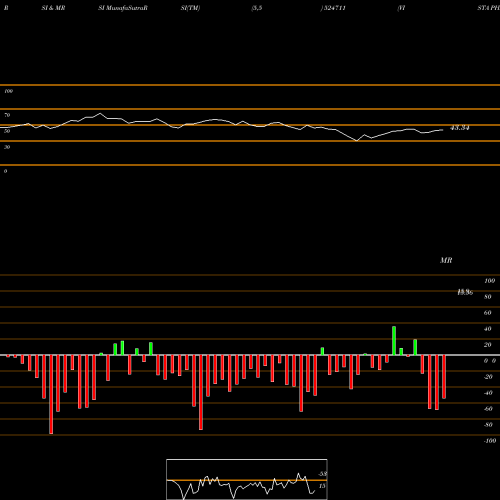Image resolution: width=500 pixels, height=500 pixels.
Task: Click the -40 label on MR scale
Action: click(488, 393)
